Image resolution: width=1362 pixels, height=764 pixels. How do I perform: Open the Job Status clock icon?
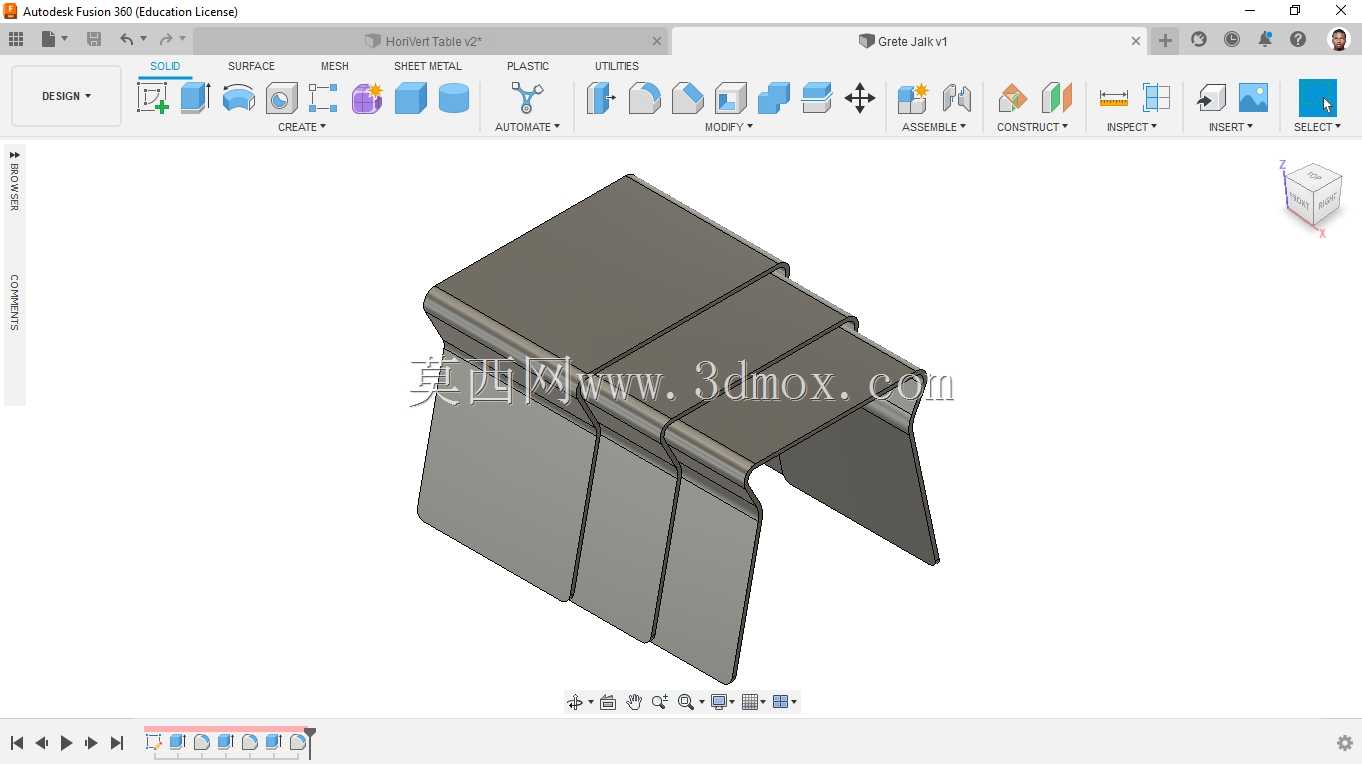tap(1232, 39)
